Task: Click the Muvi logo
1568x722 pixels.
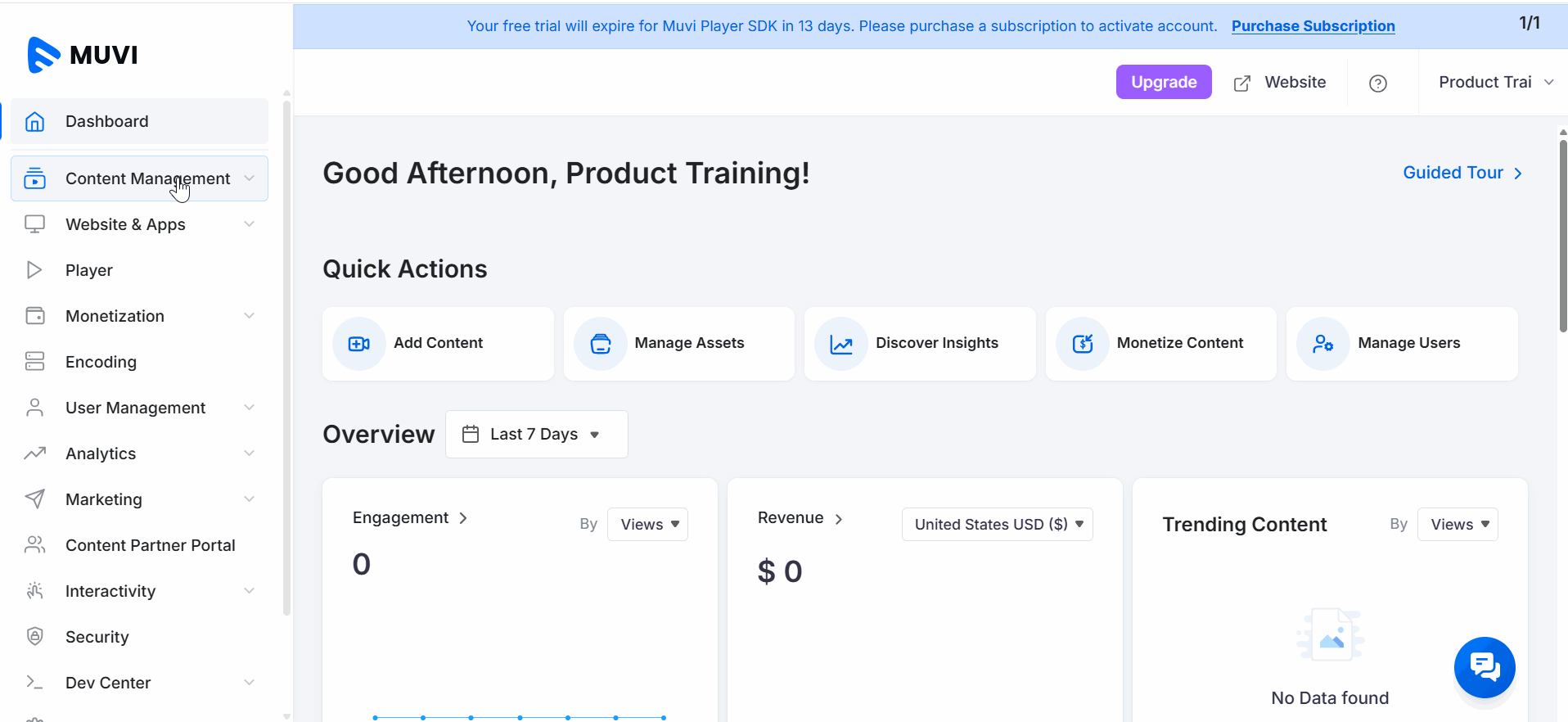Action: (83, 55)
